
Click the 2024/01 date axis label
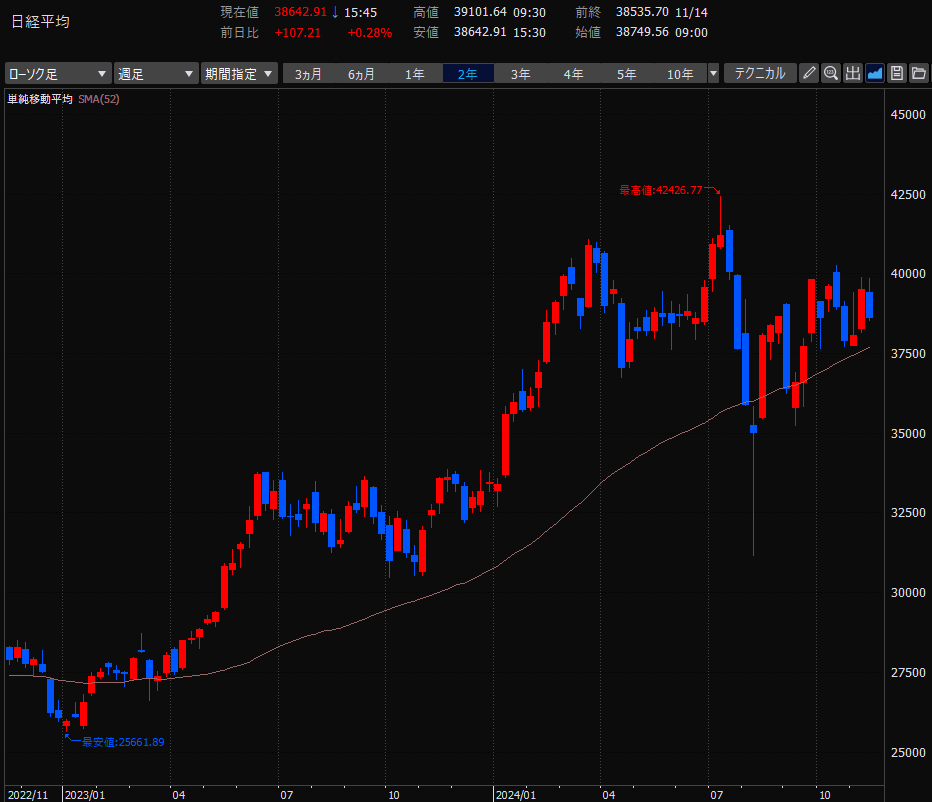(516, 795)
